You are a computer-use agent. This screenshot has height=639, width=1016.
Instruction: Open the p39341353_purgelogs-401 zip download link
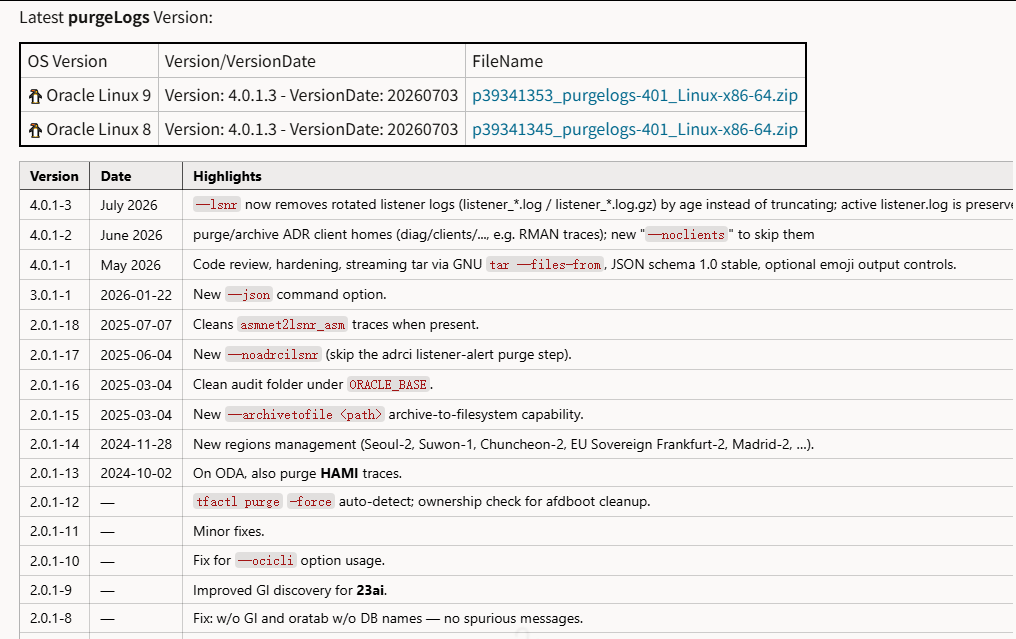click(x=634, y=95)
